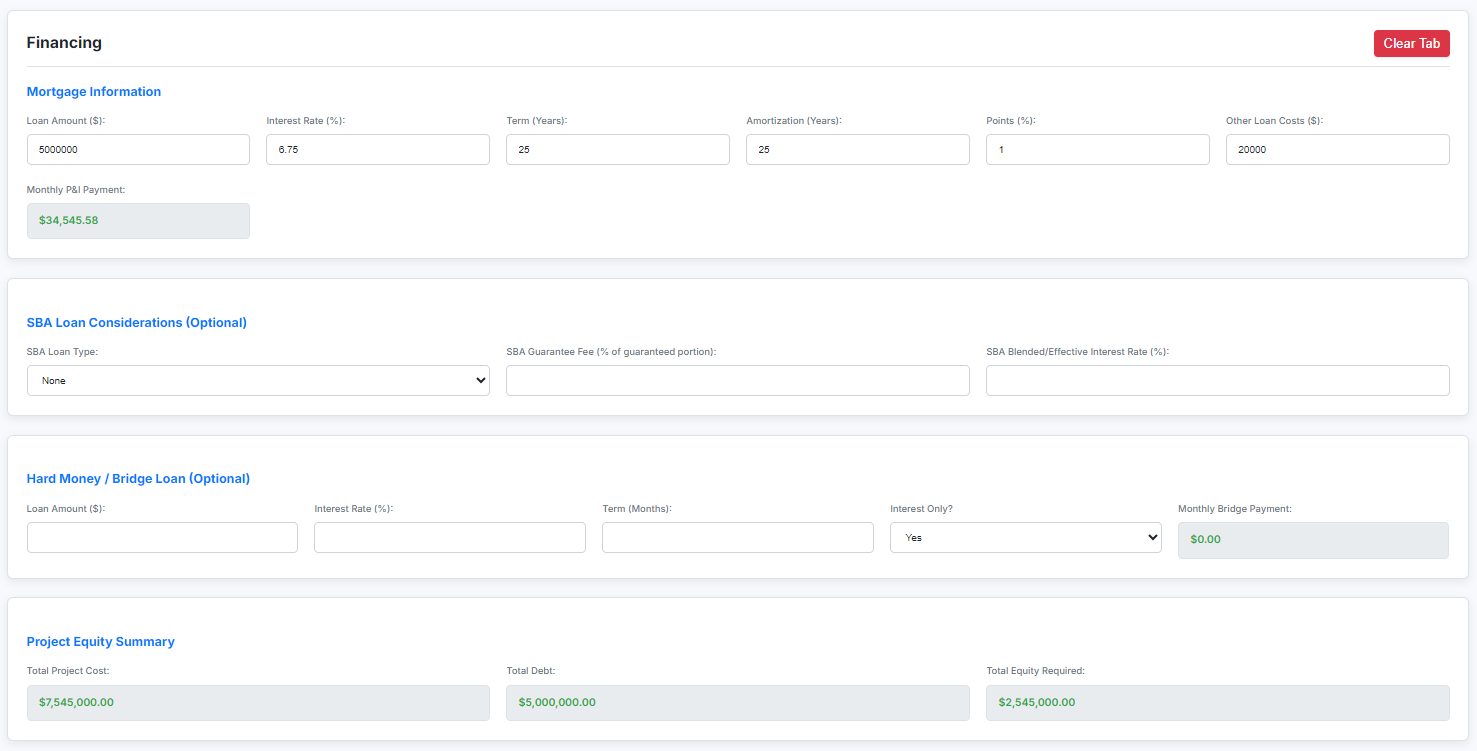Viewport: 1477px width, 751px height.
Task: Focus the SBA Guarantee Fee input field
Action: 738,380
